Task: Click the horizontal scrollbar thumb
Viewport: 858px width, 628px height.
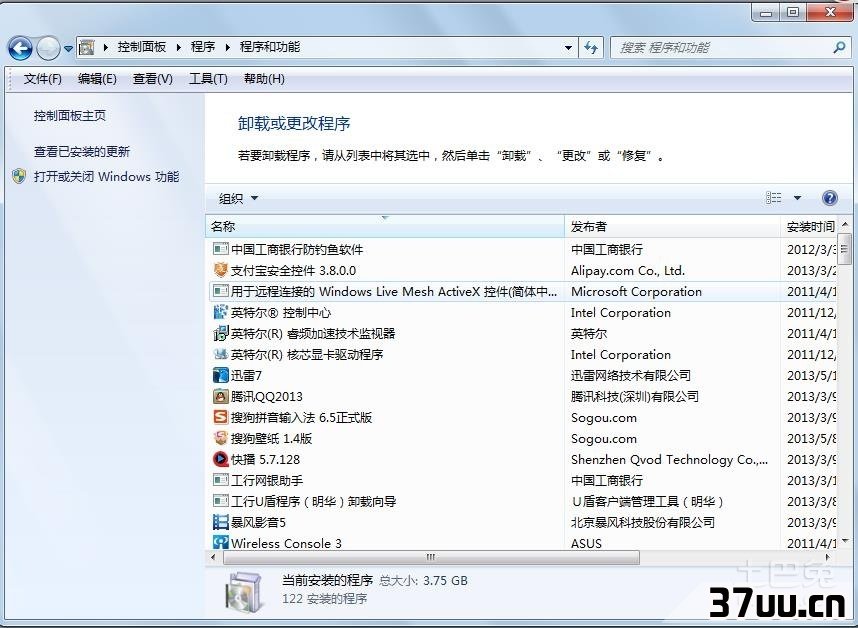Action: [x=431, y=557]
